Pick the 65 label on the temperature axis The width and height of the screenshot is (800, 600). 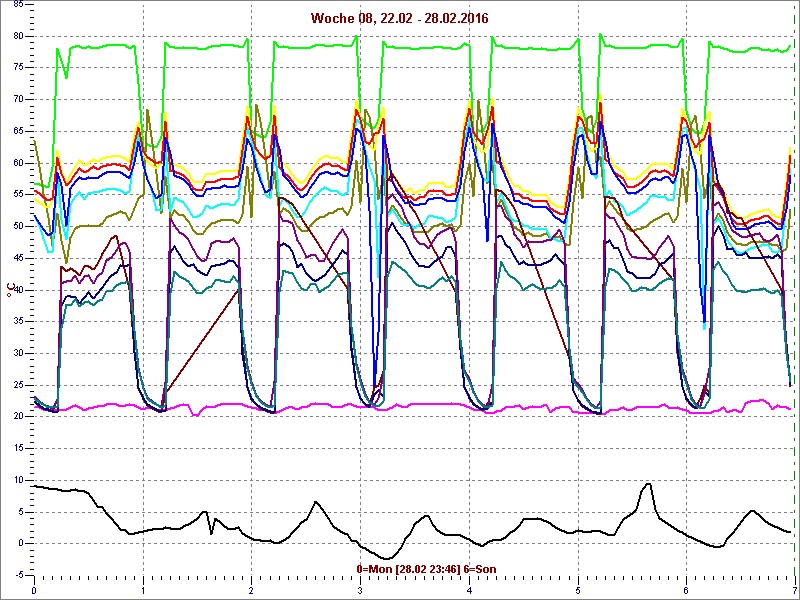point(18,131)
